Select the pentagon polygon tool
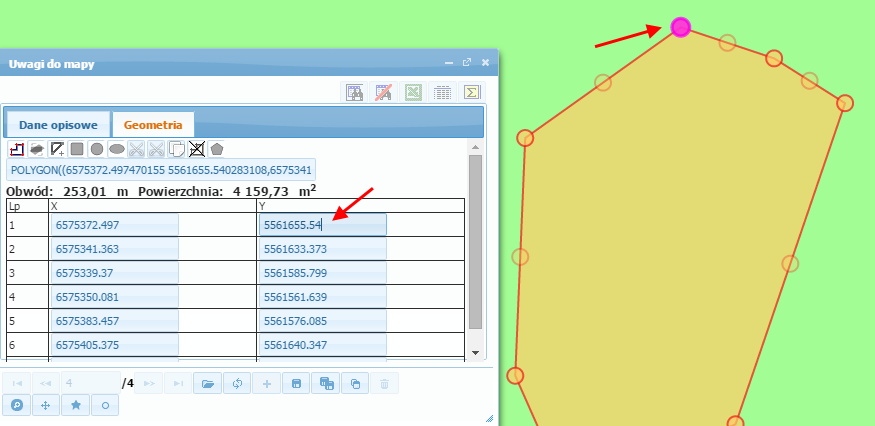 (217, 149)
